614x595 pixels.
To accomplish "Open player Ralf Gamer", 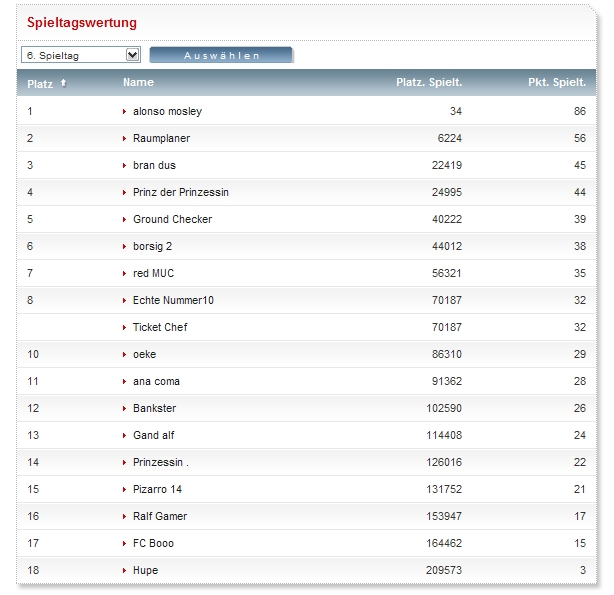I will pyautogui.click(x=160, y=516).
